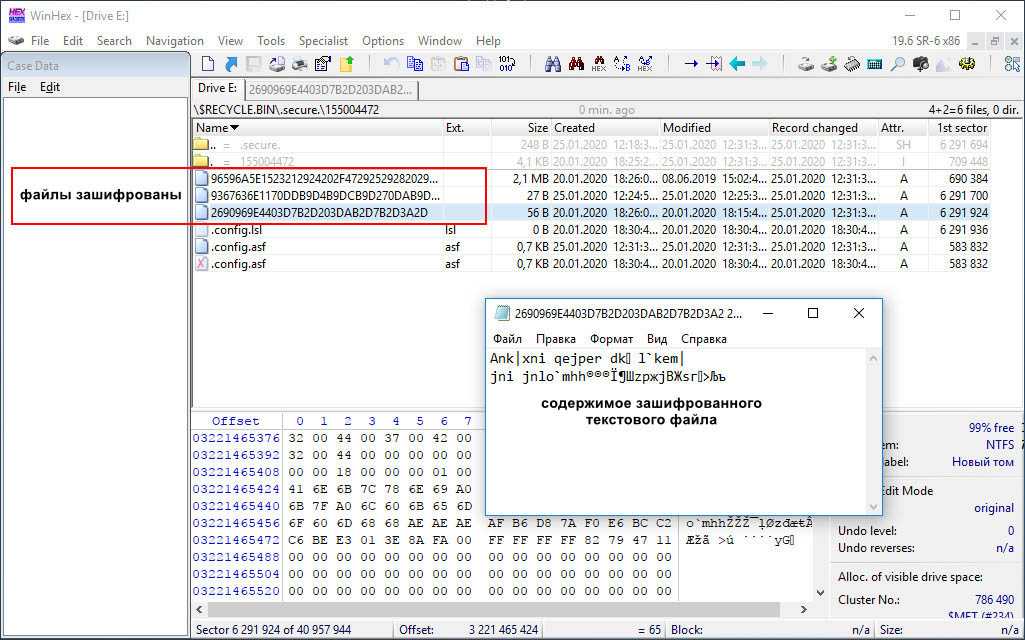Click the blue binoculars Find Text icon
This screenshot has width=1025, height=640.
552,64
